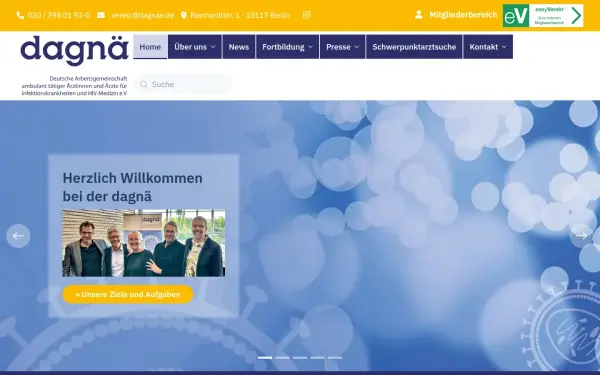Image resolution: width=600 pixels, height=375 pixels.
Task: Expand the Fortbildung dropdown chevron
Action: [x=310, y=47]
